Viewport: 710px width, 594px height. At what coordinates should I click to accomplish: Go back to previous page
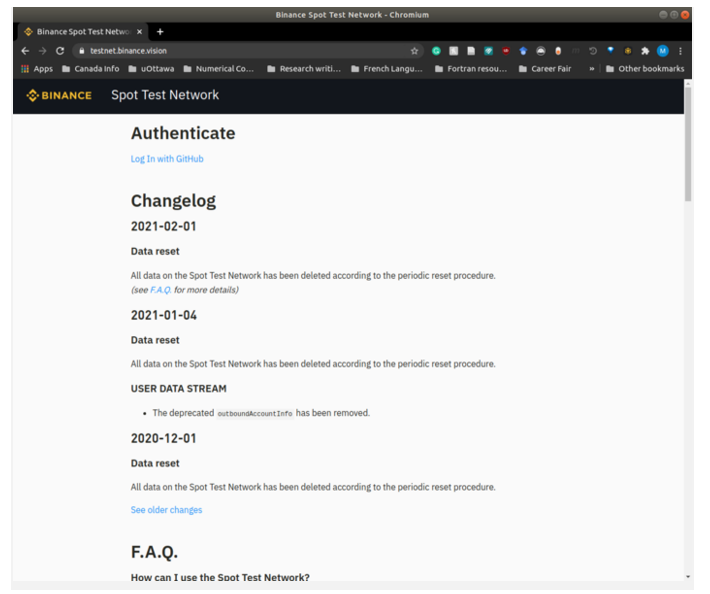click(25, 50)
